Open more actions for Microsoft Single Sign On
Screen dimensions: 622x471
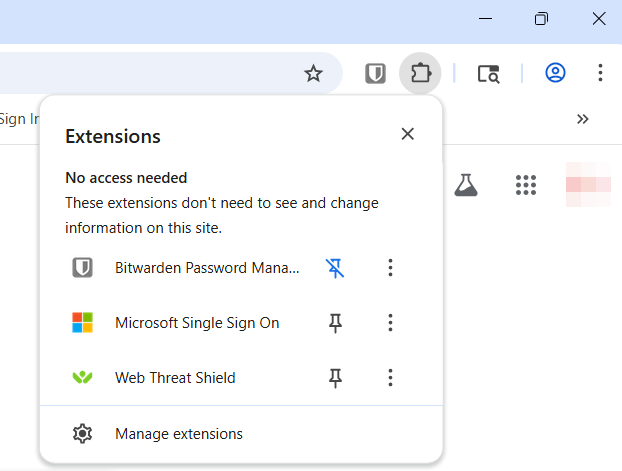coord(390,322)
